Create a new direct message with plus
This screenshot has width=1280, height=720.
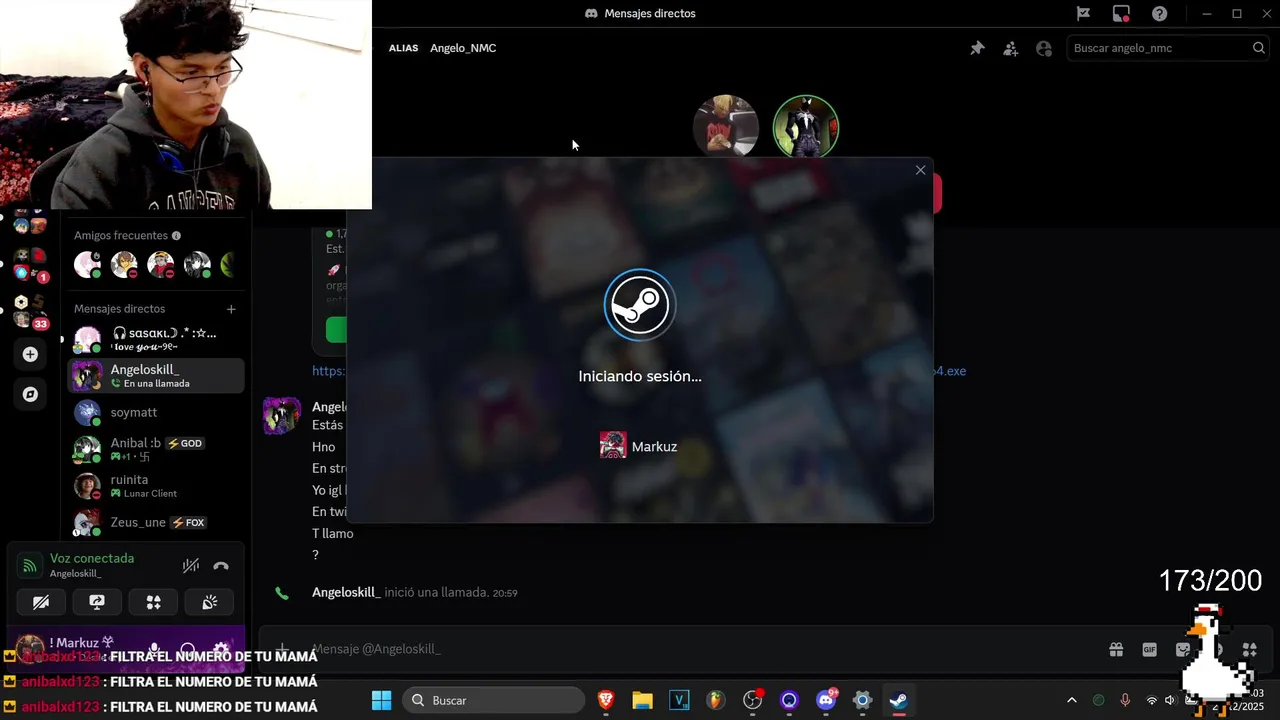pyautogui.click(x=231, y=309)
